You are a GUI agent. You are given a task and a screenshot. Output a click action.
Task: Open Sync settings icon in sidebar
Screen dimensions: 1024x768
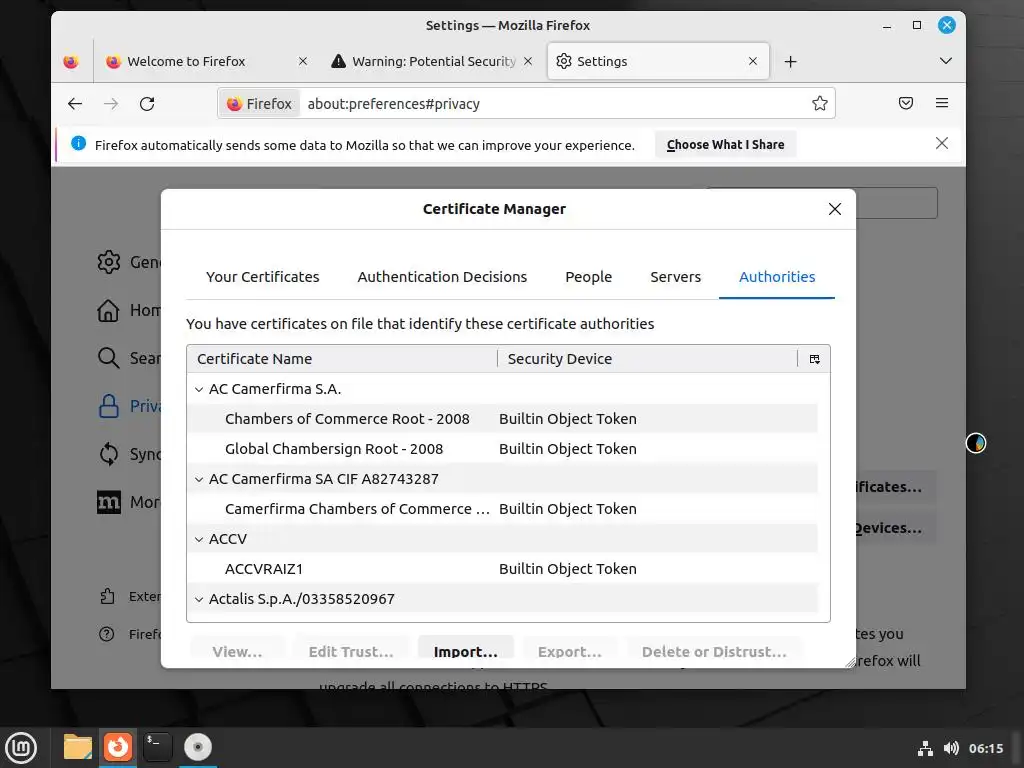[108, 454]
